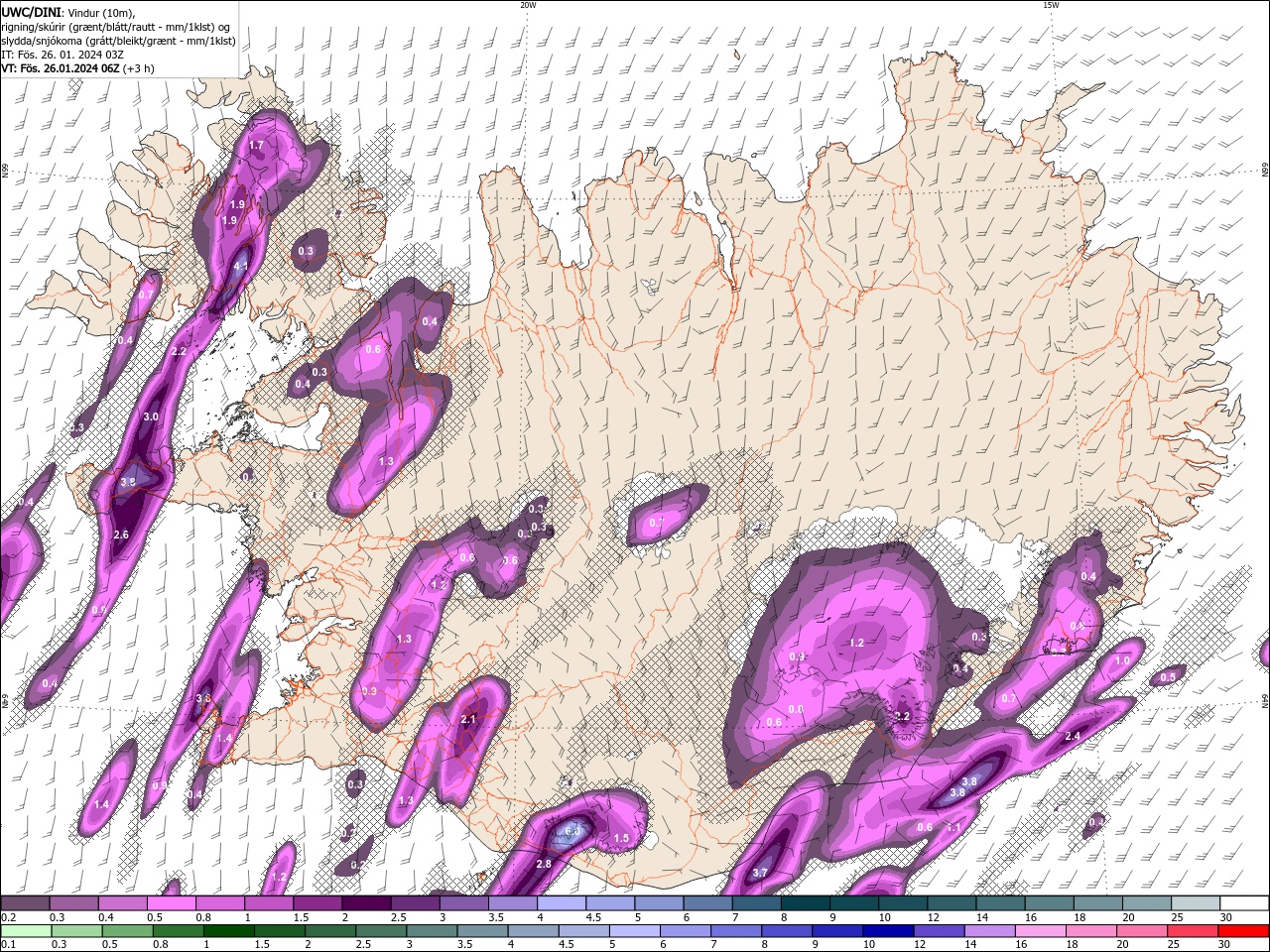Click the 25–30 pale grey swatch in snow legend

[x=1196, y=903]
